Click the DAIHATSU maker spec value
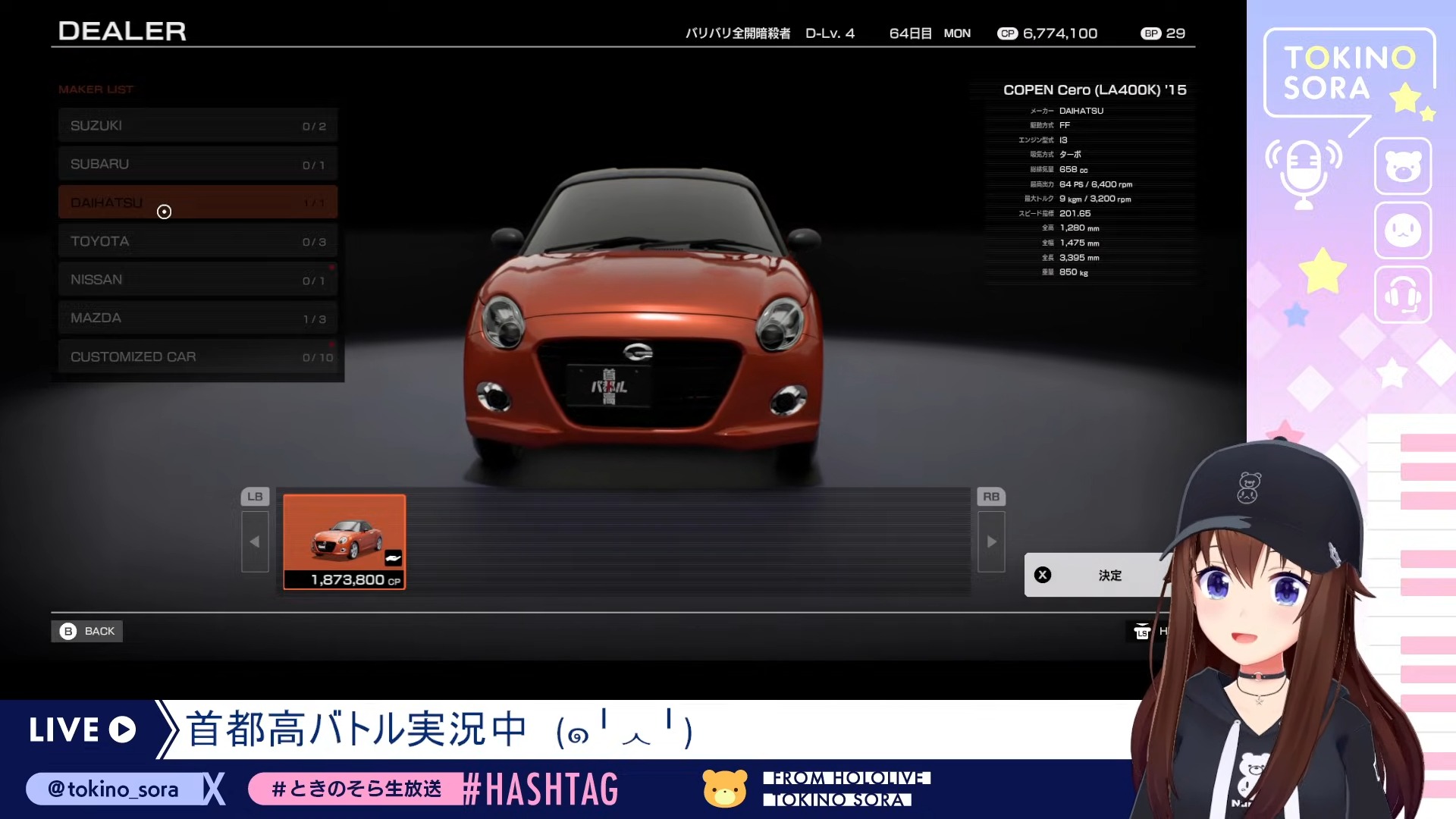 [1081, 111]
